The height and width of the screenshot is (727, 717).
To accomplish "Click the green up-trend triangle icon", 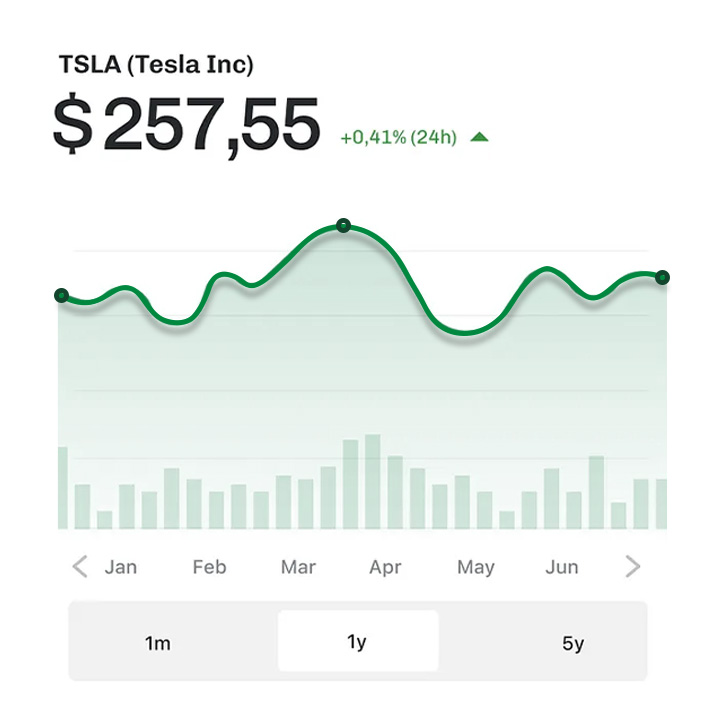I will [x=479, y=138].
